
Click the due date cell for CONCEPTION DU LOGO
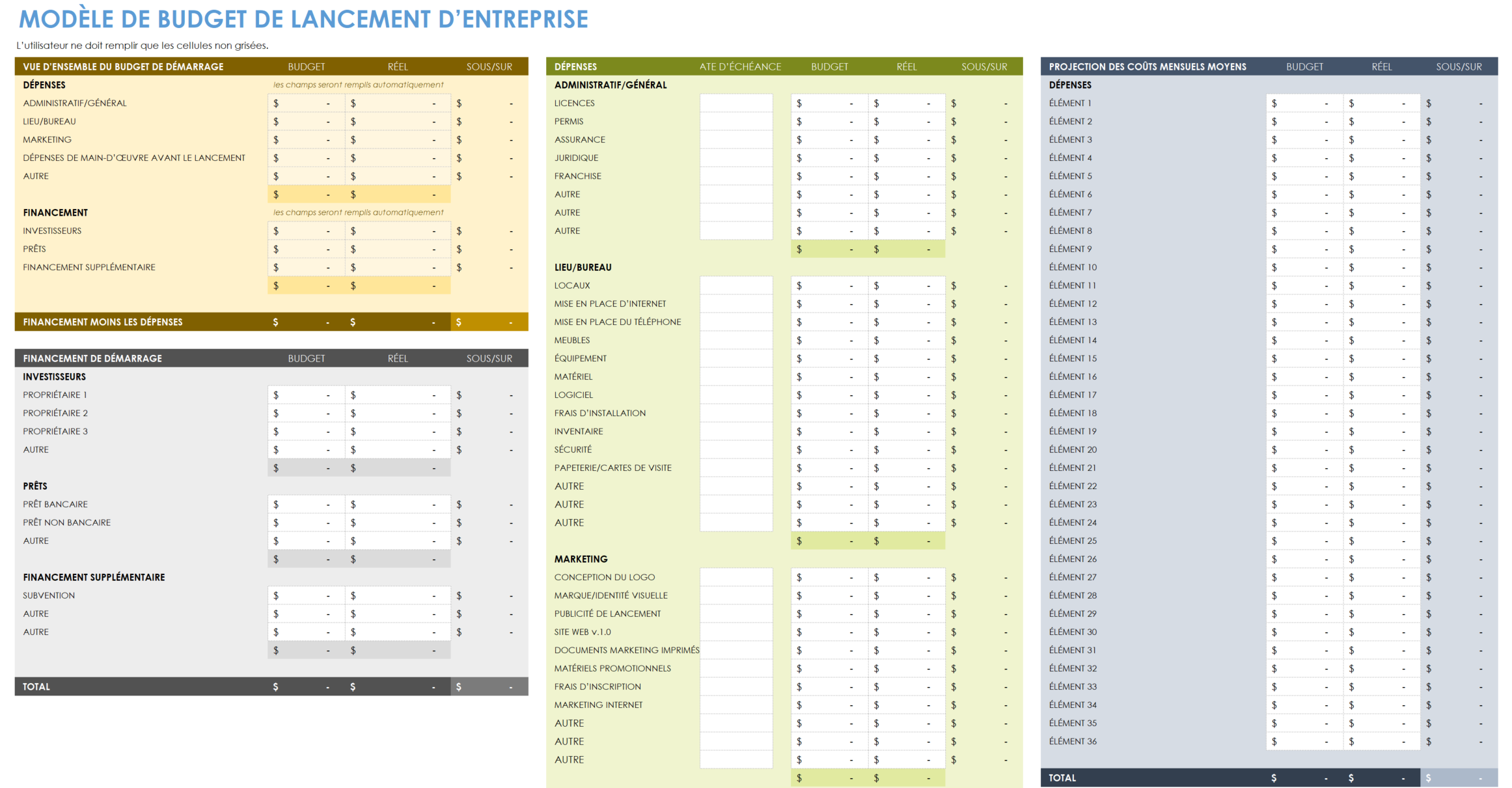click(736, 577)
